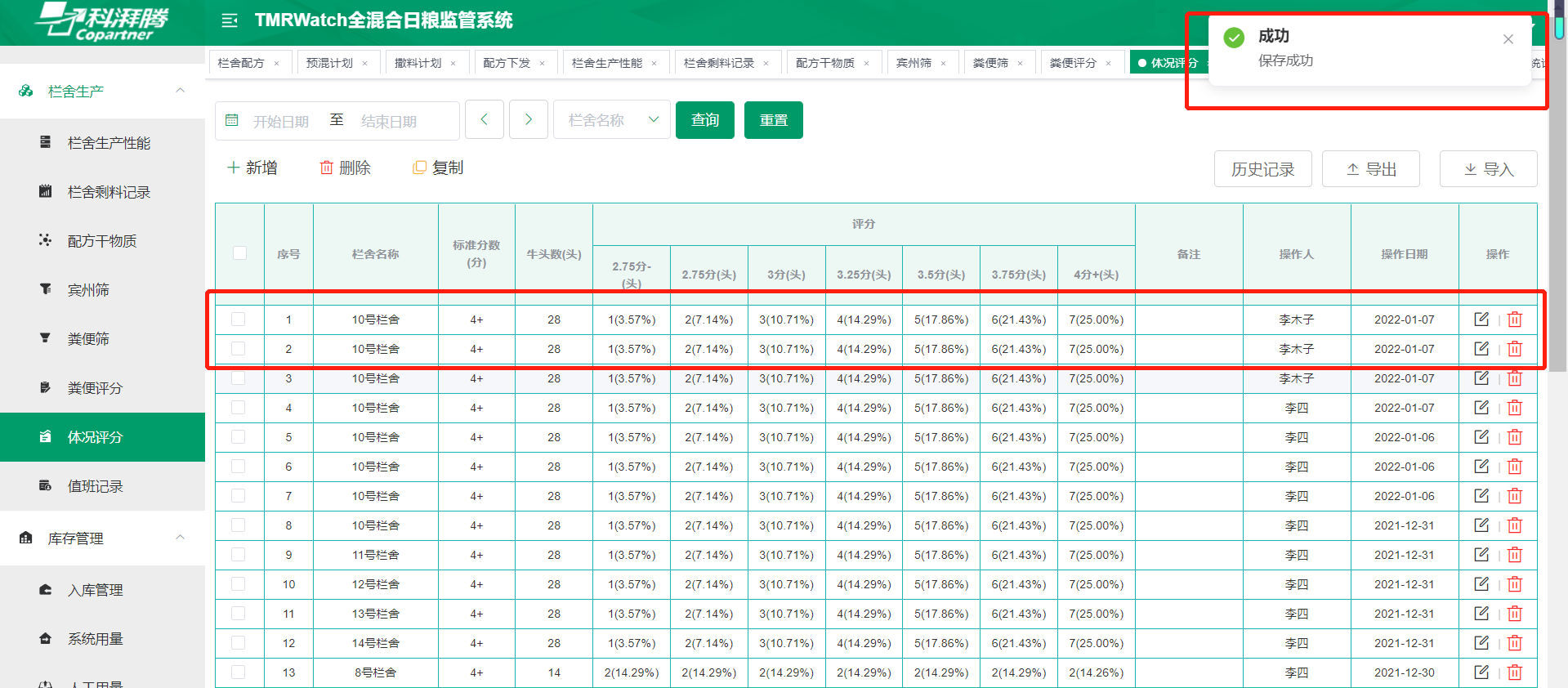
Task: Click the 开始日期 start date field
Action: click(x=280, y=121)
